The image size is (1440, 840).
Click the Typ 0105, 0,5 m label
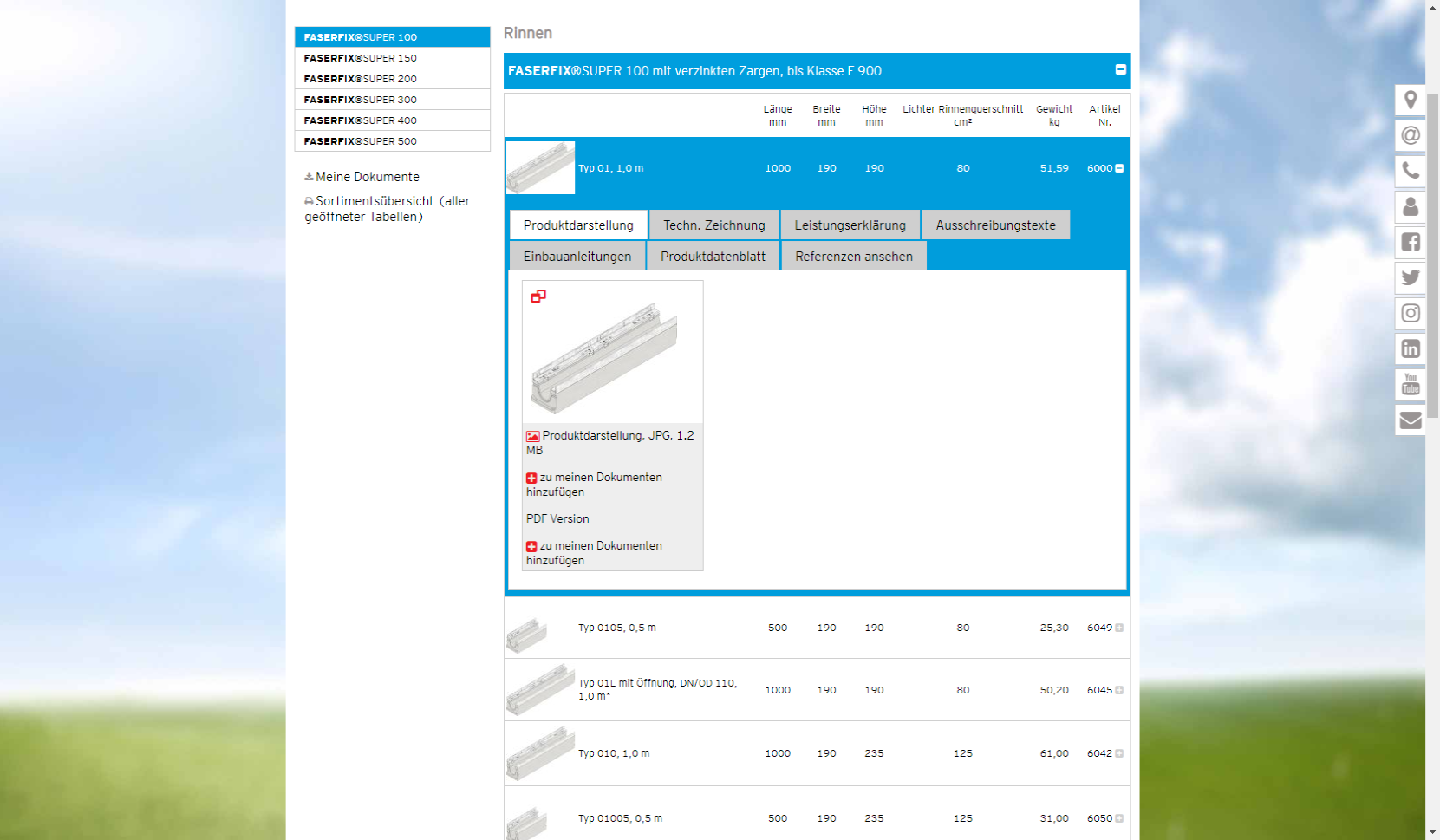(x=617, y=628)
